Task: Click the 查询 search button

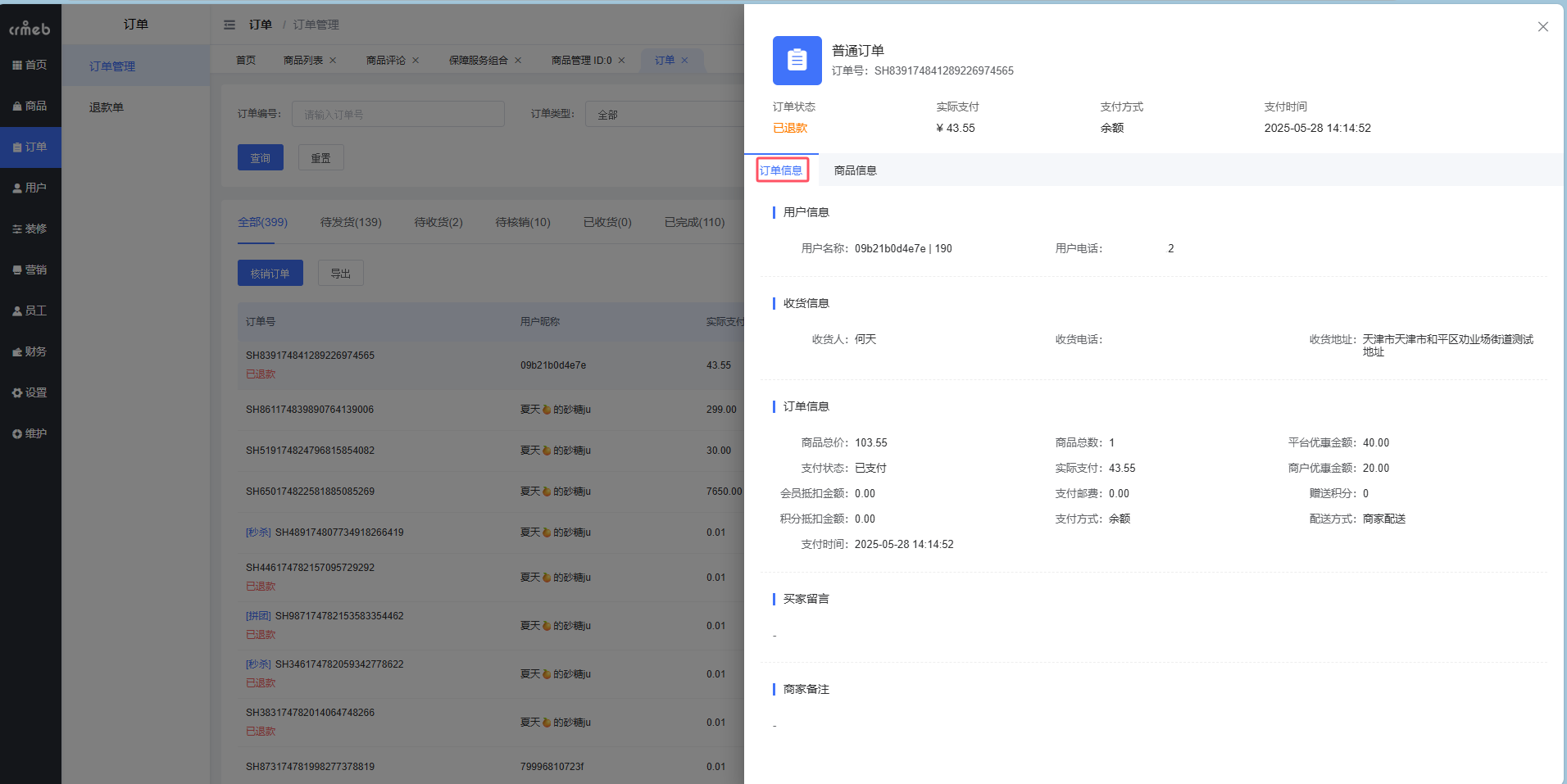Action: click(x=260, y=156)
